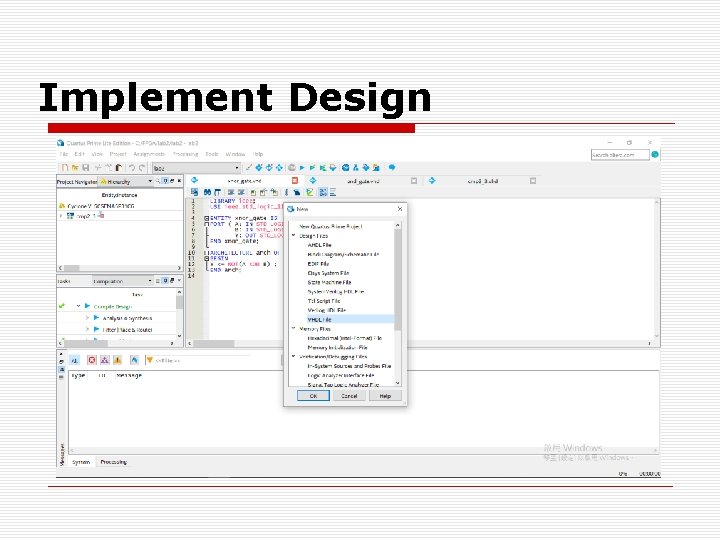Collapse the Compile Design task
Viewport: 720px width, 540px height.
tap(79, 306)
